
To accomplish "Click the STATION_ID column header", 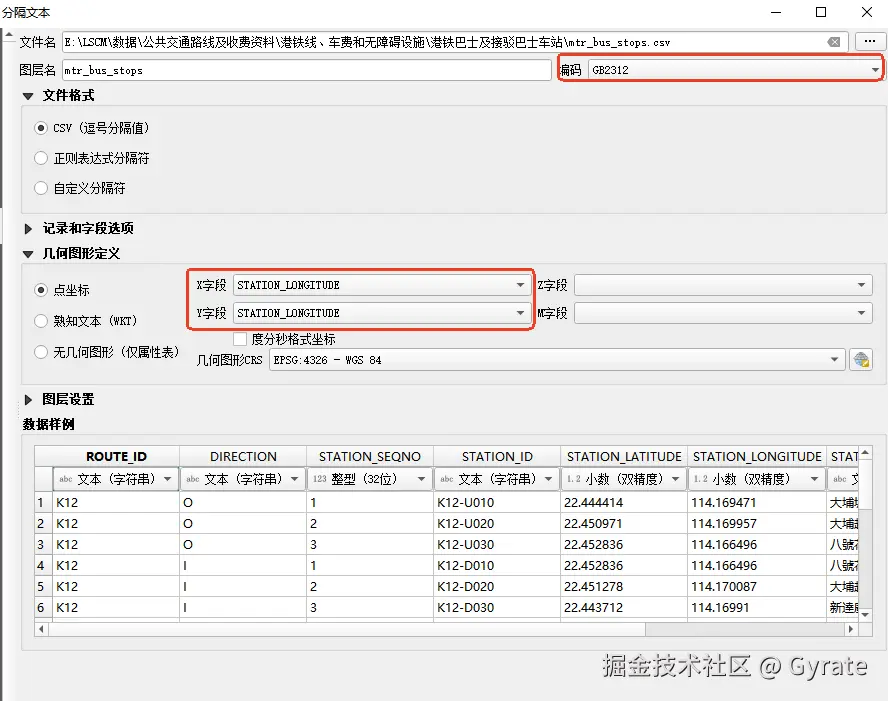I will 497,456.
